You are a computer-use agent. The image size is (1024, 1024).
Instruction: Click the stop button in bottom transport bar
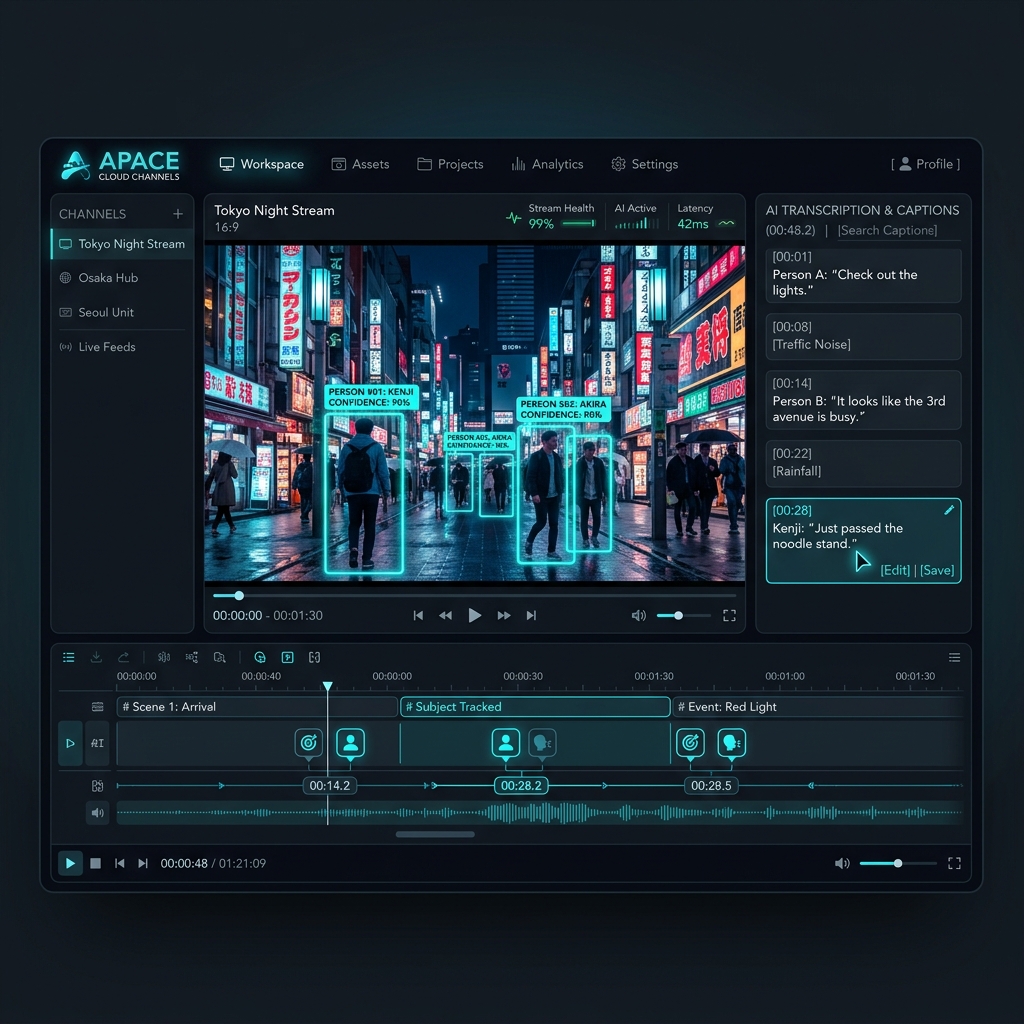pyautogui.click(x=95, y=863)
